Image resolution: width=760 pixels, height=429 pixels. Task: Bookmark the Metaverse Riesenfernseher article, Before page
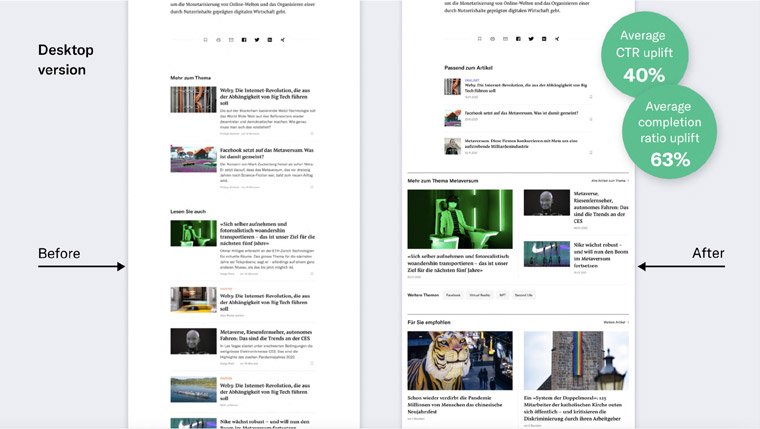pos(312,363)
